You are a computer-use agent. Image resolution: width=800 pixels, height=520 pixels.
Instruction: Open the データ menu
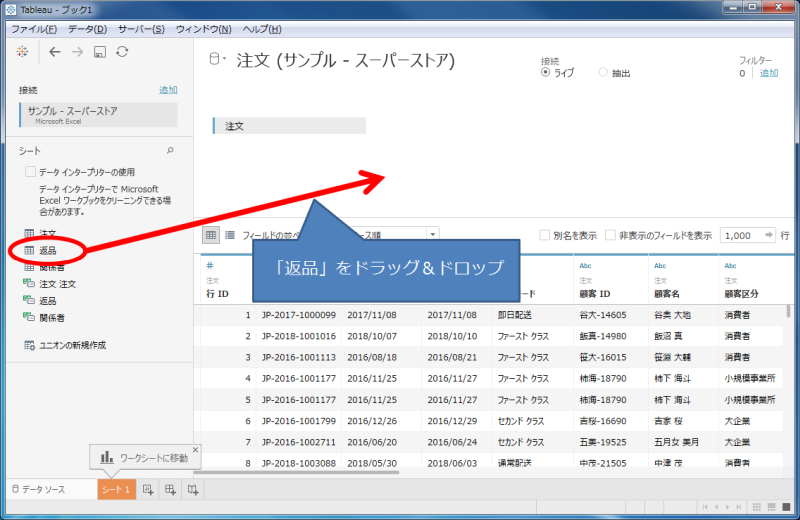point(88,29)
